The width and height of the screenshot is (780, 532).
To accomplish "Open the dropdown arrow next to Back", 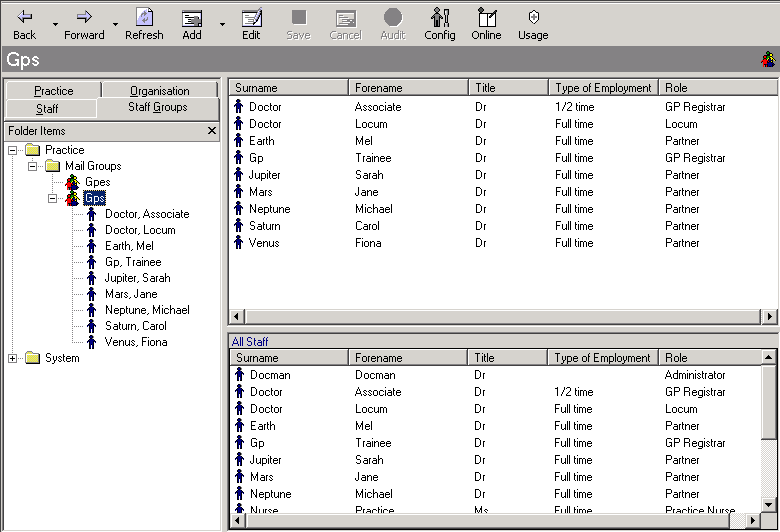I will (55, 22).
